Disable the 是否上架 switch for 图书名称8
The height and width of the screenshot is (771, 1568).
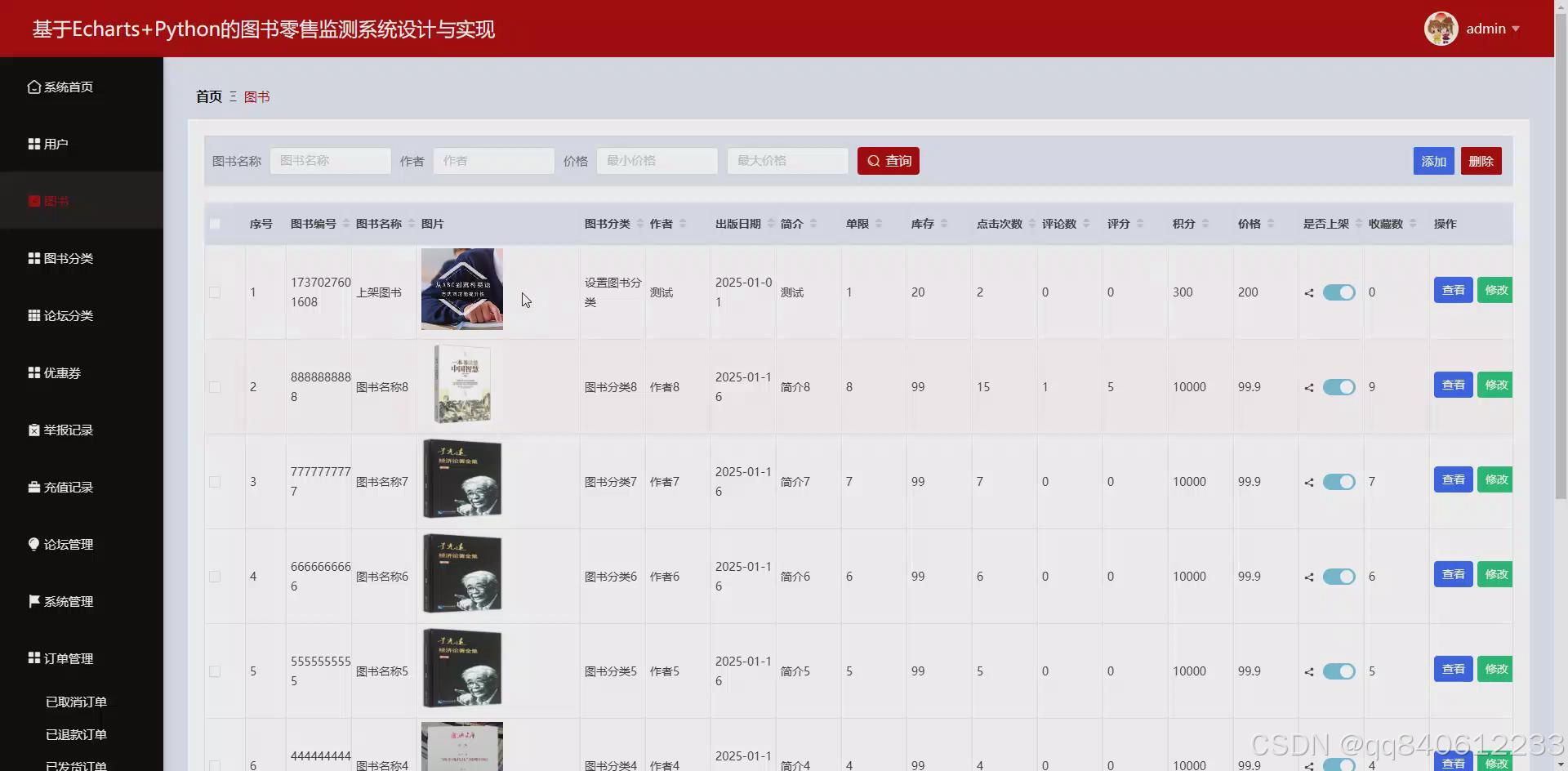click(x=1339, y=387)
